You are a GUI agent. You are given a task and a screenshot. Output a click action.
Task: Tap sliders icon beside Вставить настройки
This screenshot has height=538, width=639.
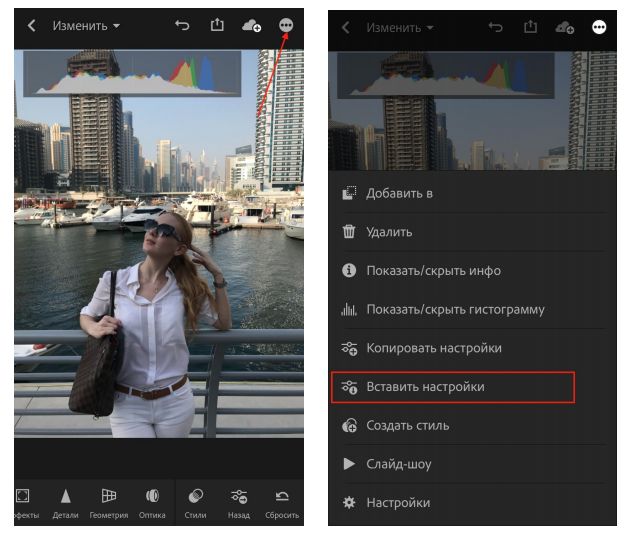[x=349, y=387]
